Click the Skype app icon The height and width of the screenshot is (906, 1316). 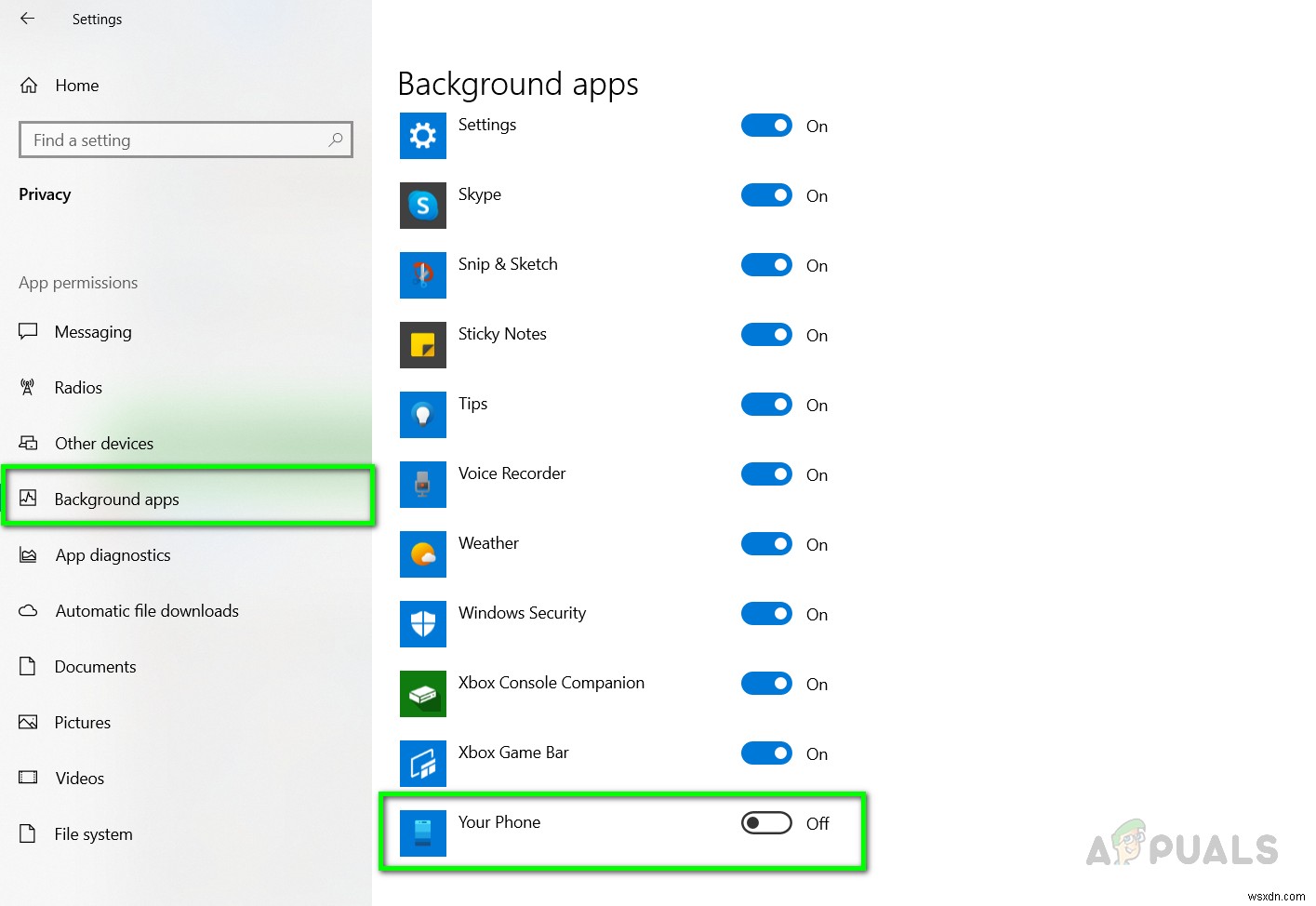coord(422,205)
